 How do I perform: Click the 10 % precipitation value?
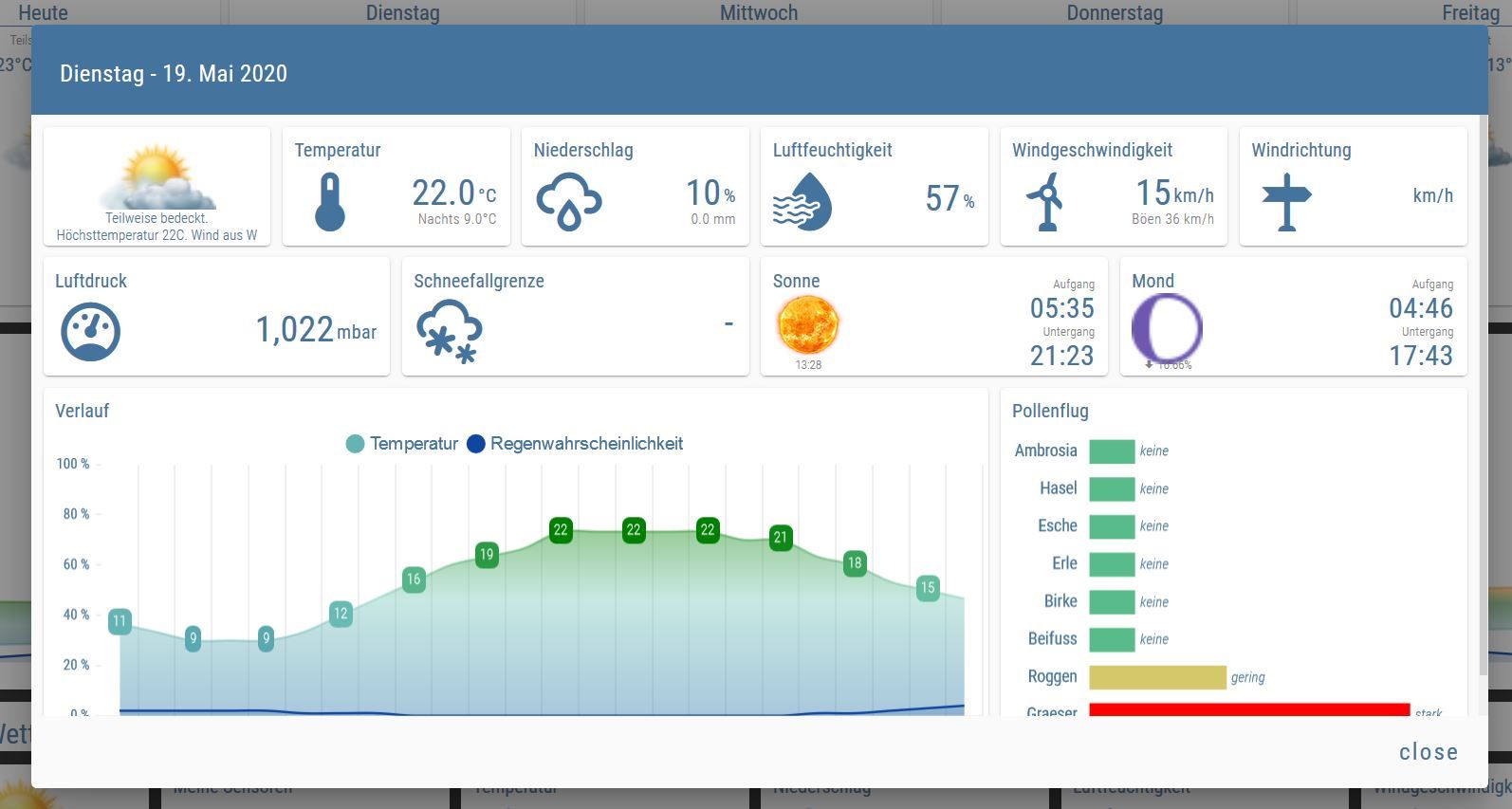click(x=710, y=193)
